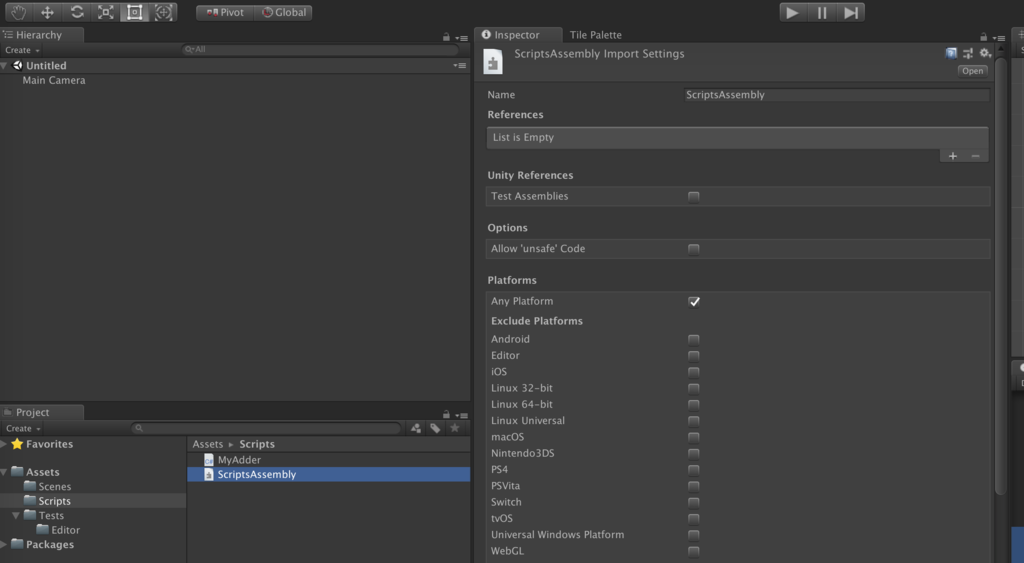
Task: Click Assets in the breadcrumb path
Action: point(208,444)
